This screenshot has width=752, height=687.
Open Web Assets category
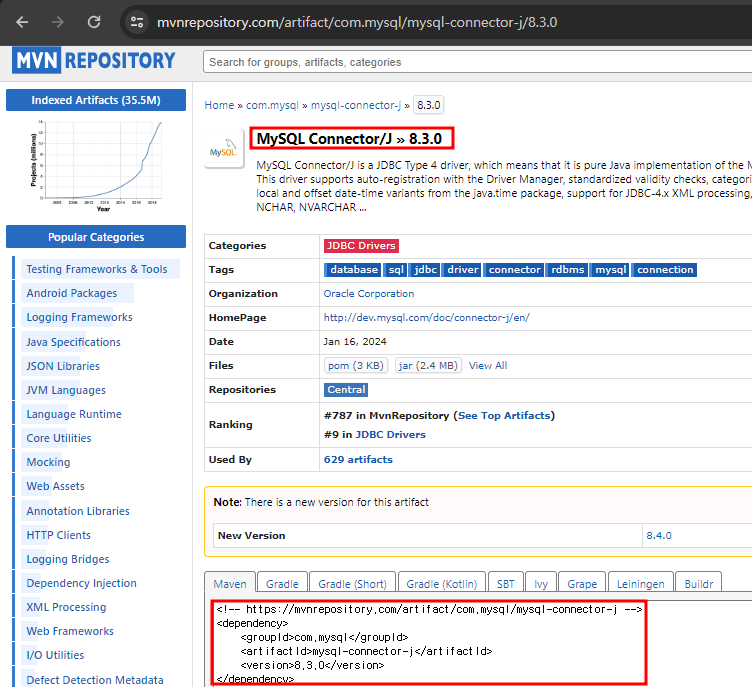(55, 486)
